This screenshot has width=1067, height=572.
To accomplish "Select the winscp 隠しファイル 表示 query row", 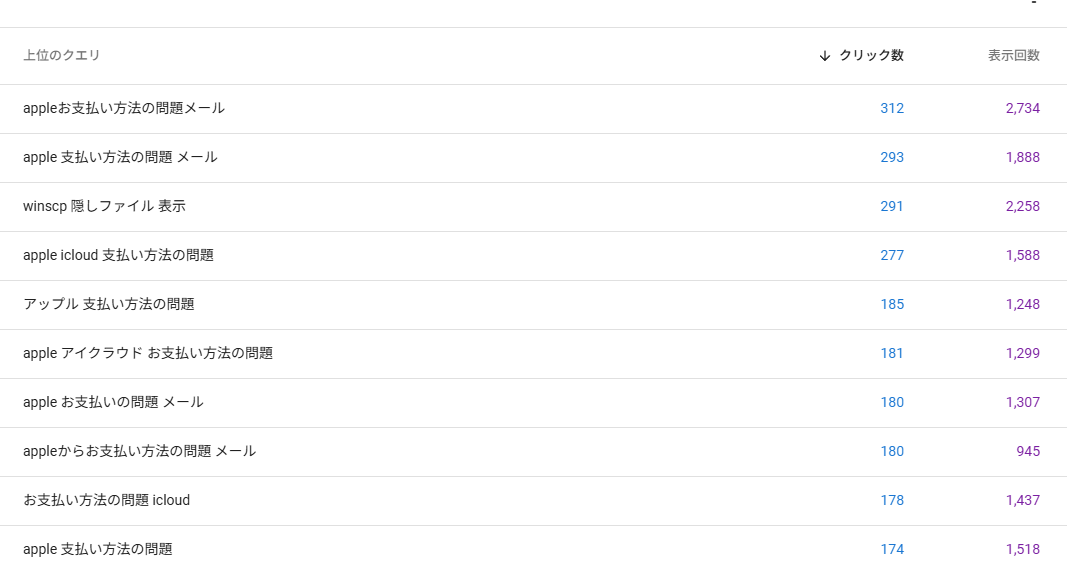I will click(104, 206).
